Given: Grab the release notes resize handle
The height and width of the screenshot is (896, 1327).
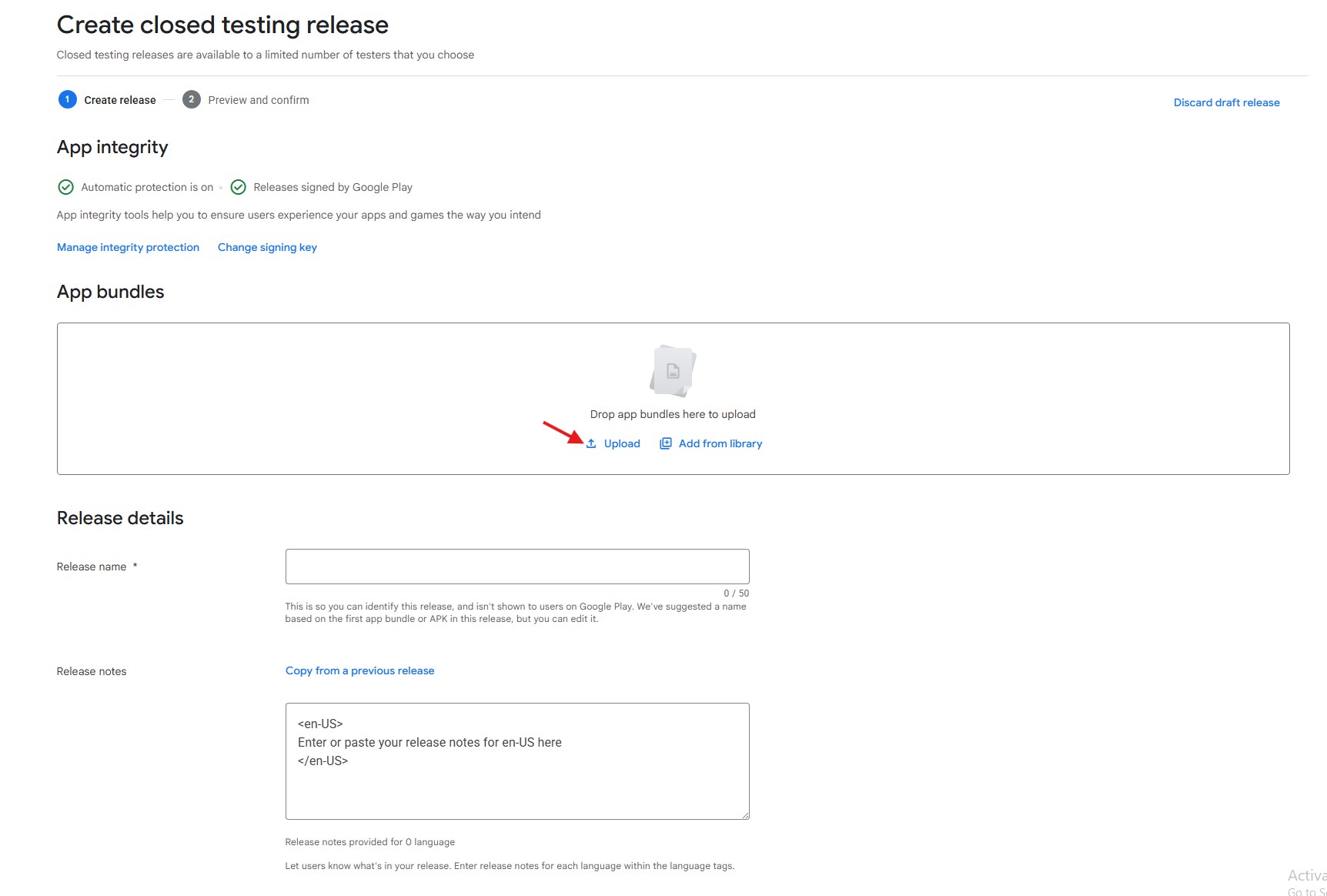Looking at the screenshot, I should click(x=744, y=814).
